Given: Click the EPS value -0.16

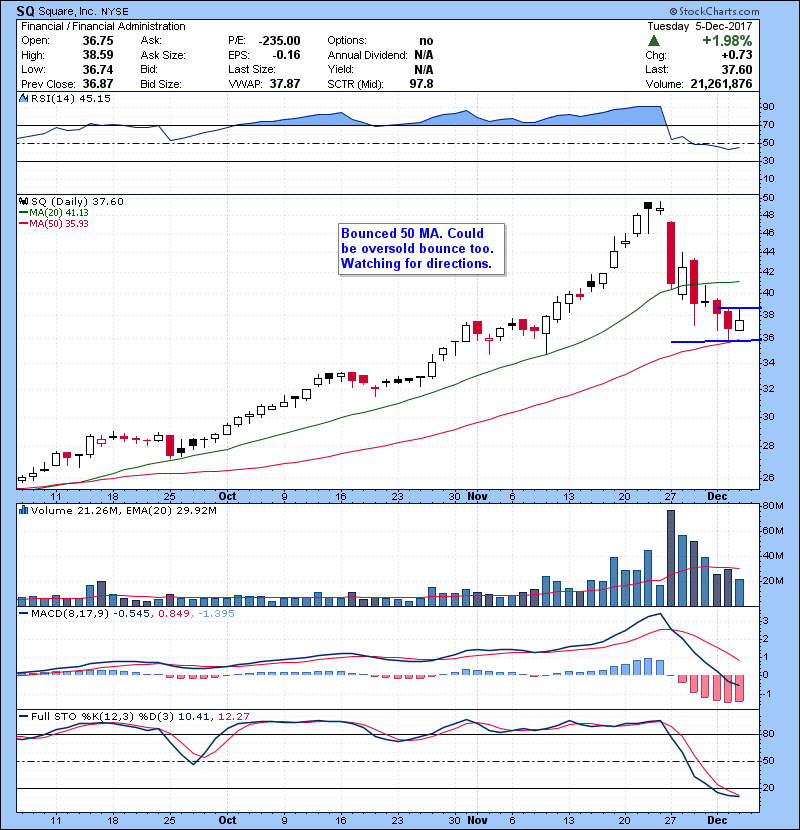Looking at the screenshot, I should (x=286, y=55).
